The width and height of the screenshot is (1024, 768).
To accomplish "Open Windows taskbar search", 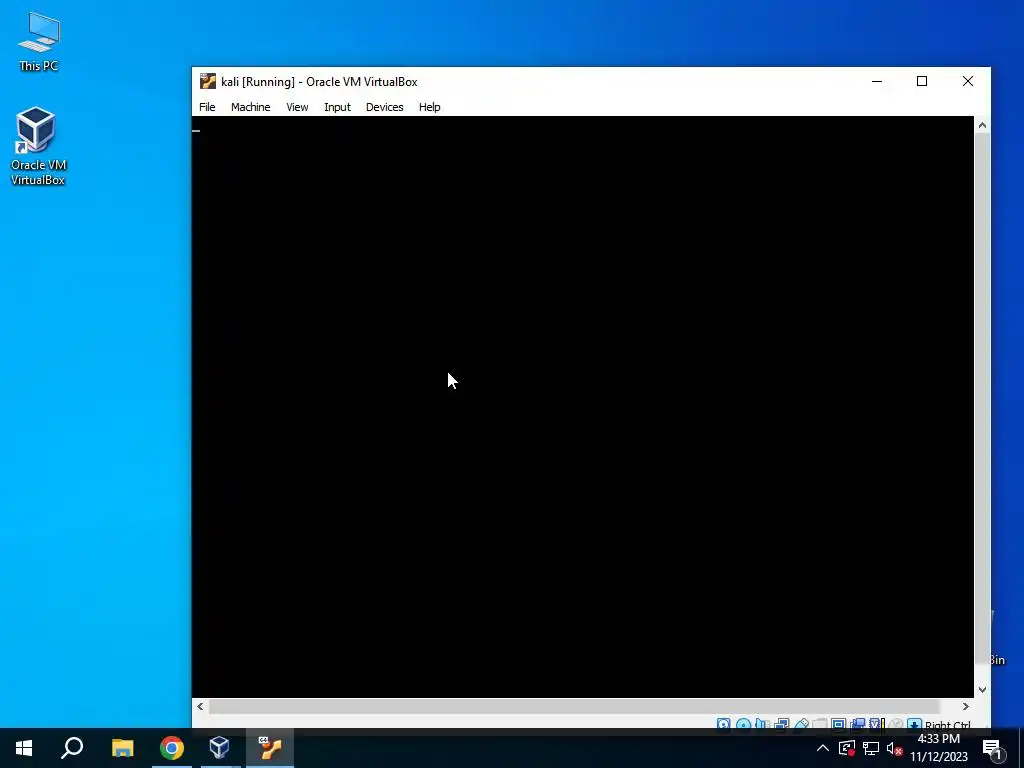I will point(72,748).
